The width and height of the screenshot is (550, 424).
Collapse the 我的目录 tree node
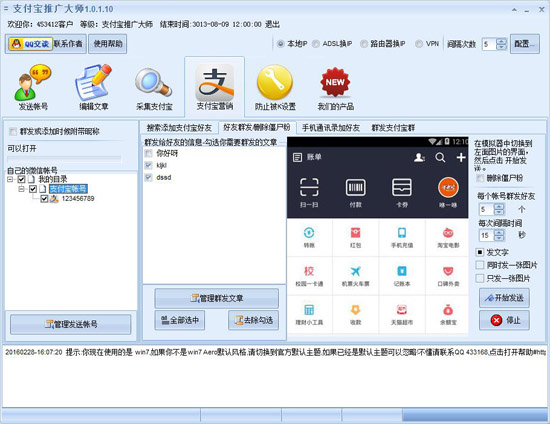point(10,179)
